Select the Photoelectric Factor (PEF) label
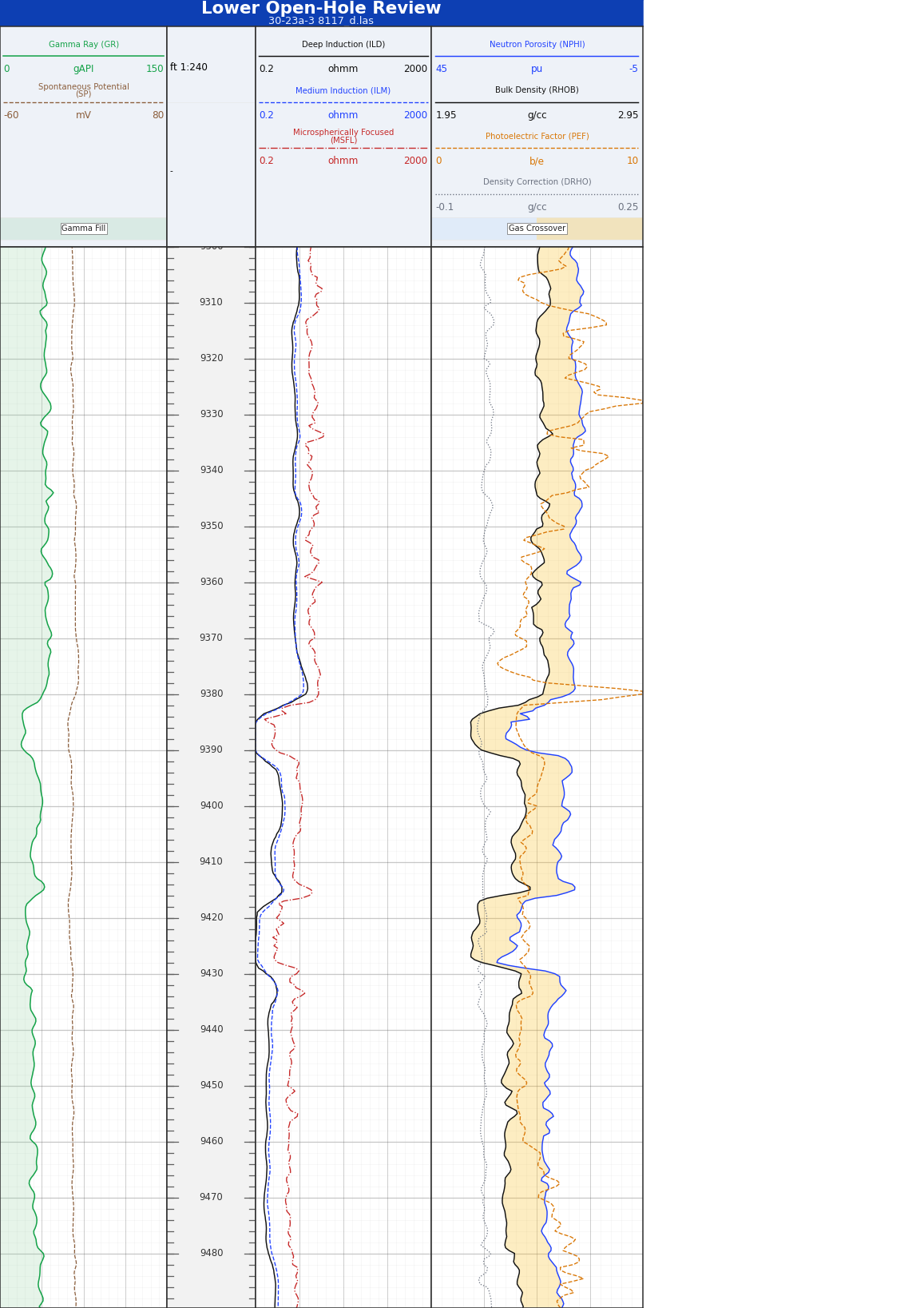 [537, 137]
